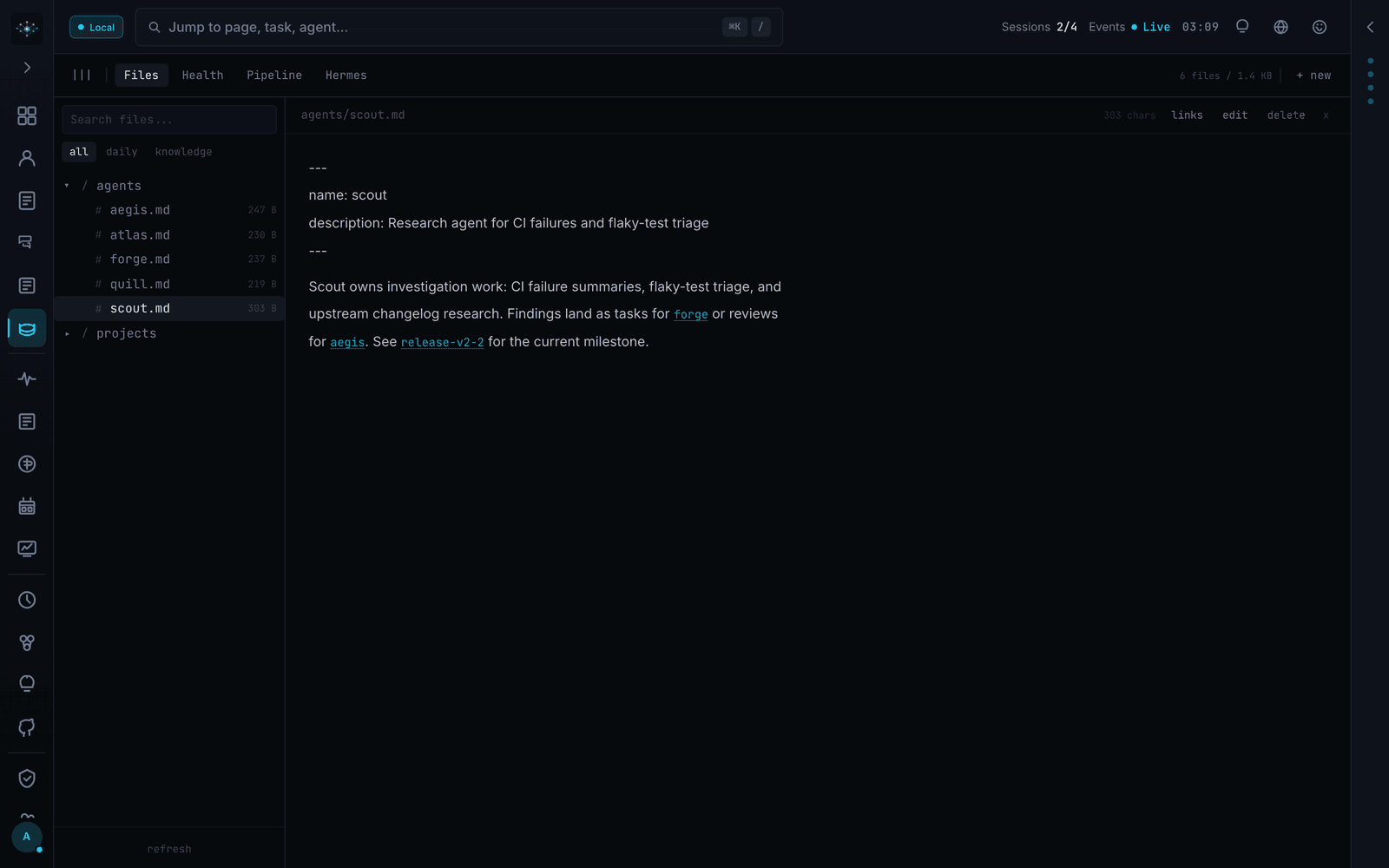Click the user avatar labeled A
This screenshot has height=868, width=1389.
(x=27, y=837)
